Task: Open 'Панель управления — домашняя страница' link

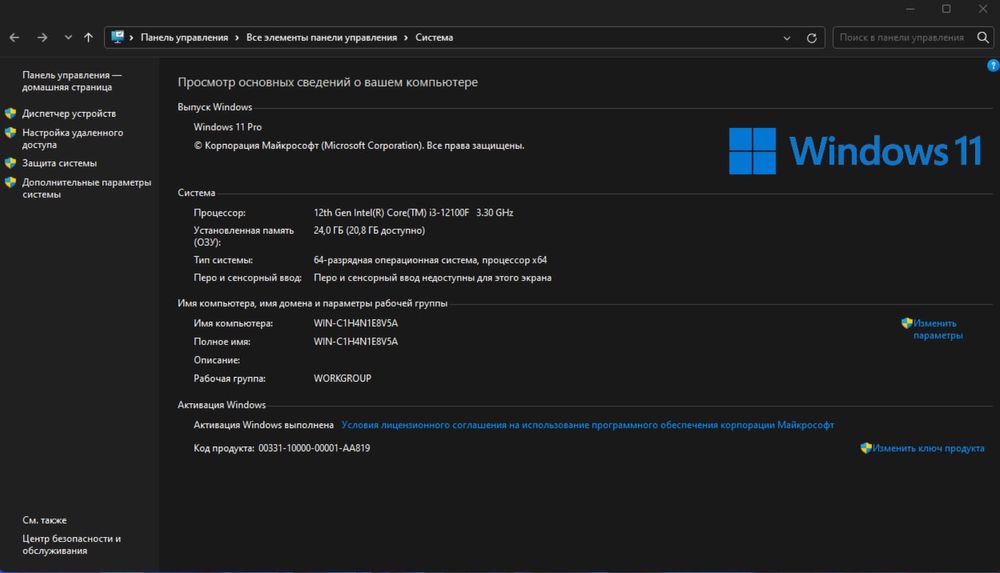Action: pos(71,81)
